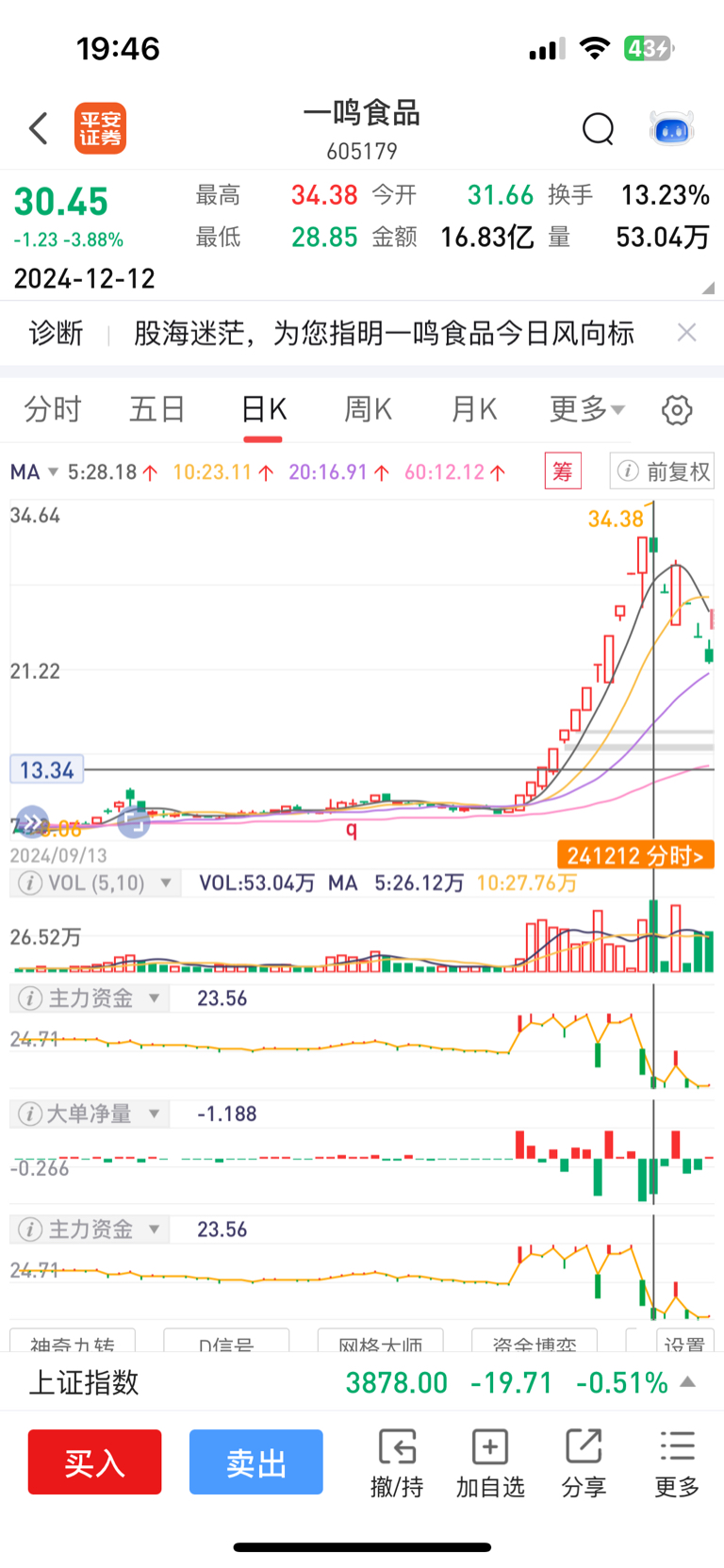Tap the index value 3878.00
Screen dimensions: 724x1568
click(x=396, y=1382)
